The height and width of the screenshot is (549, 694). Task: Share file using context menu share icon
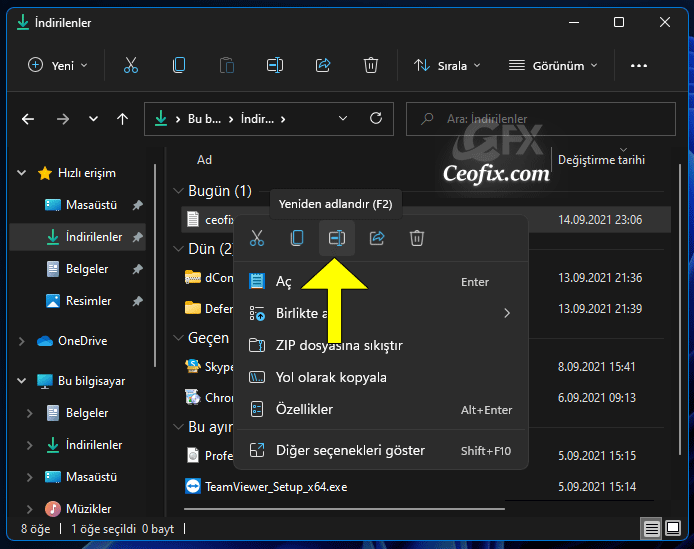point(377,238)
